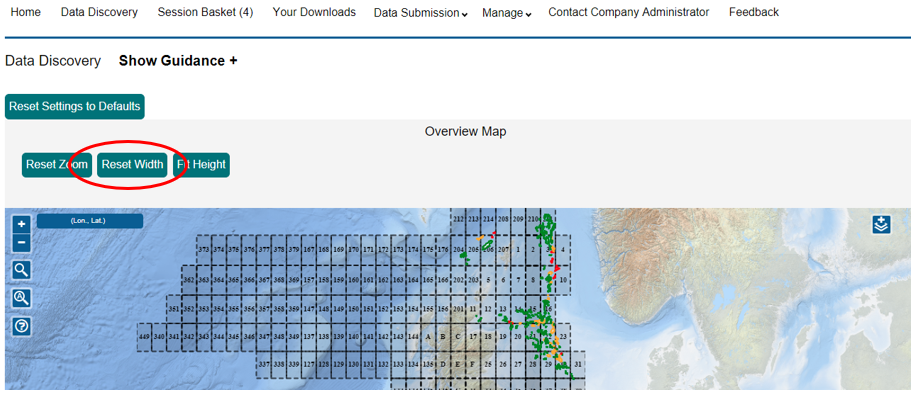Select quadrant A on the map

428,337
